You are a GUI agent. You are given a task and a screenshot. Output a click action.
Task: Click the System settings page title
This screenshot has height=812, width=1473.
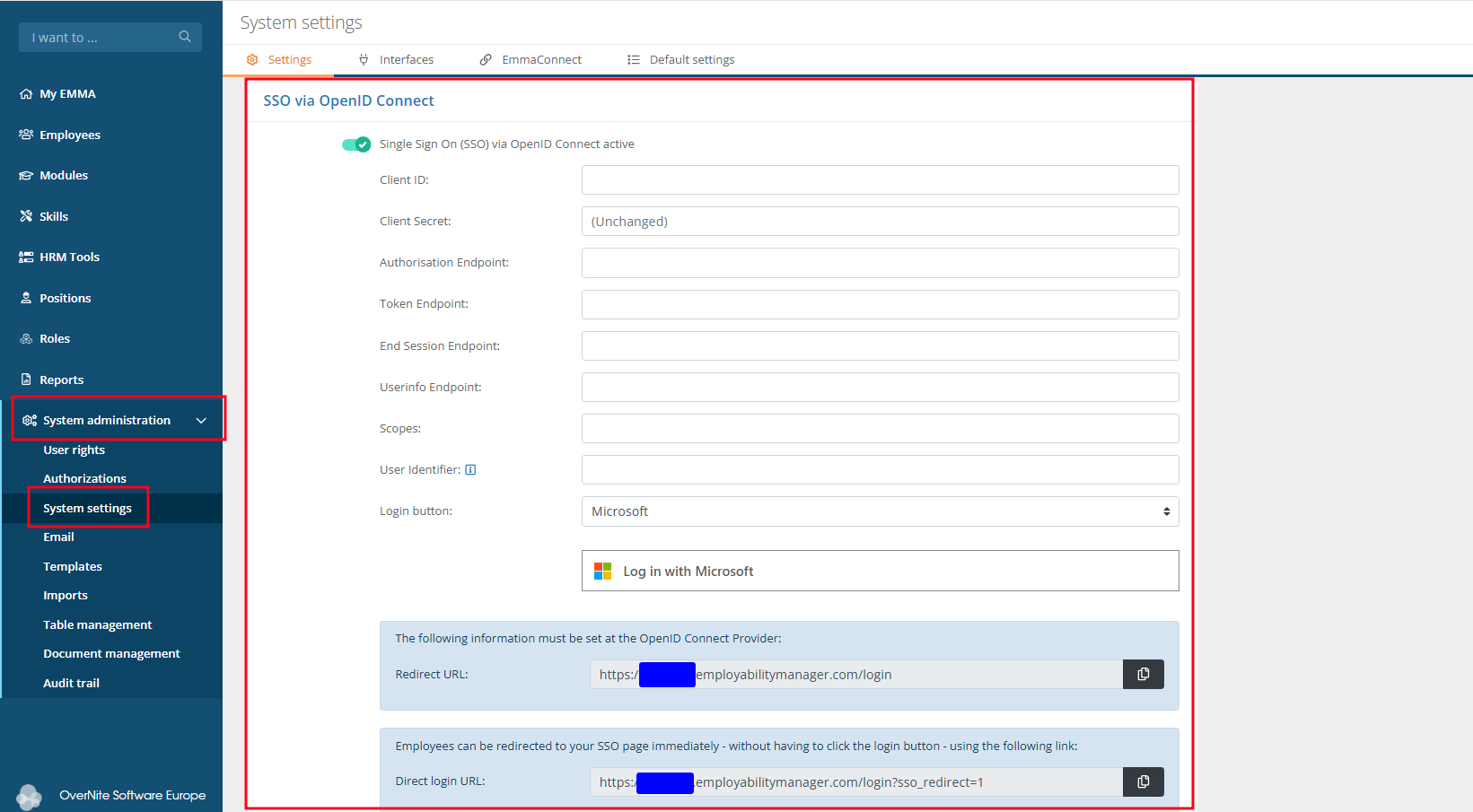coord(302,22)
